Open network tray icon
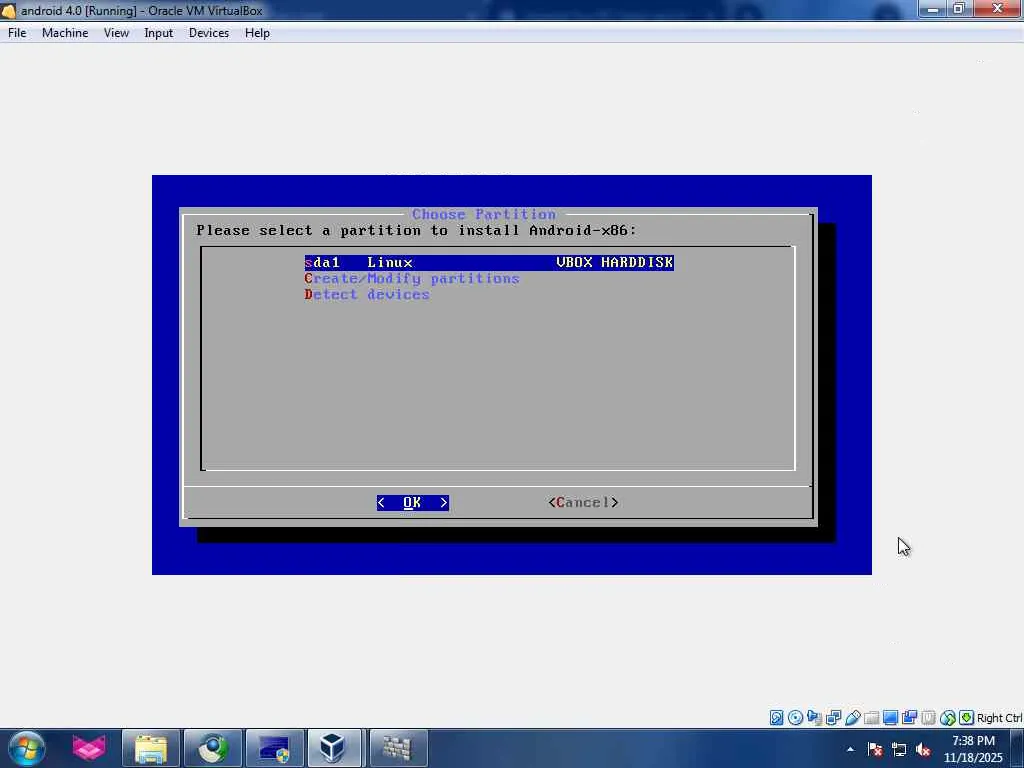The height and width of the screenshot is (768, 1024). 899,749
